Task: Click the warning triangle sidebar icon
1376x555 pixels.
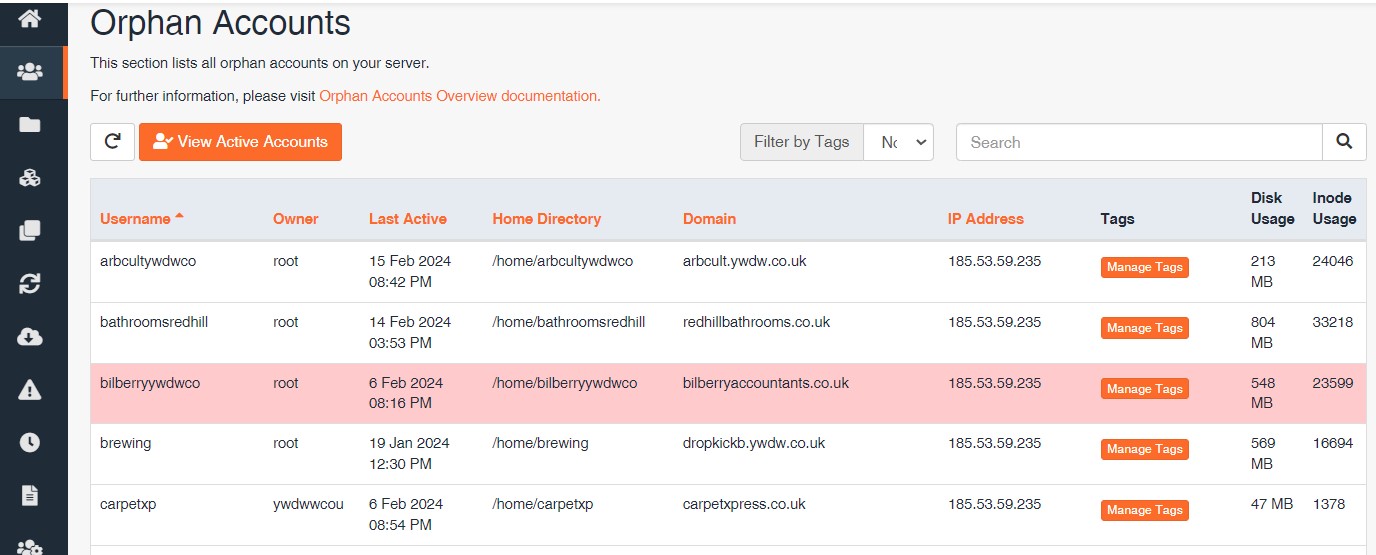Action: tap(30, 390)
